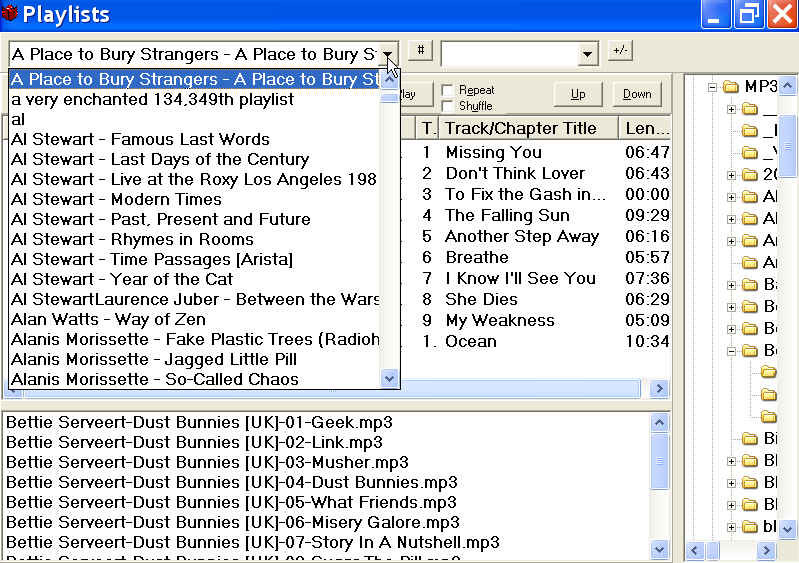Click track list horizontal scrollbar right arrow

click(x=659, y=389)
